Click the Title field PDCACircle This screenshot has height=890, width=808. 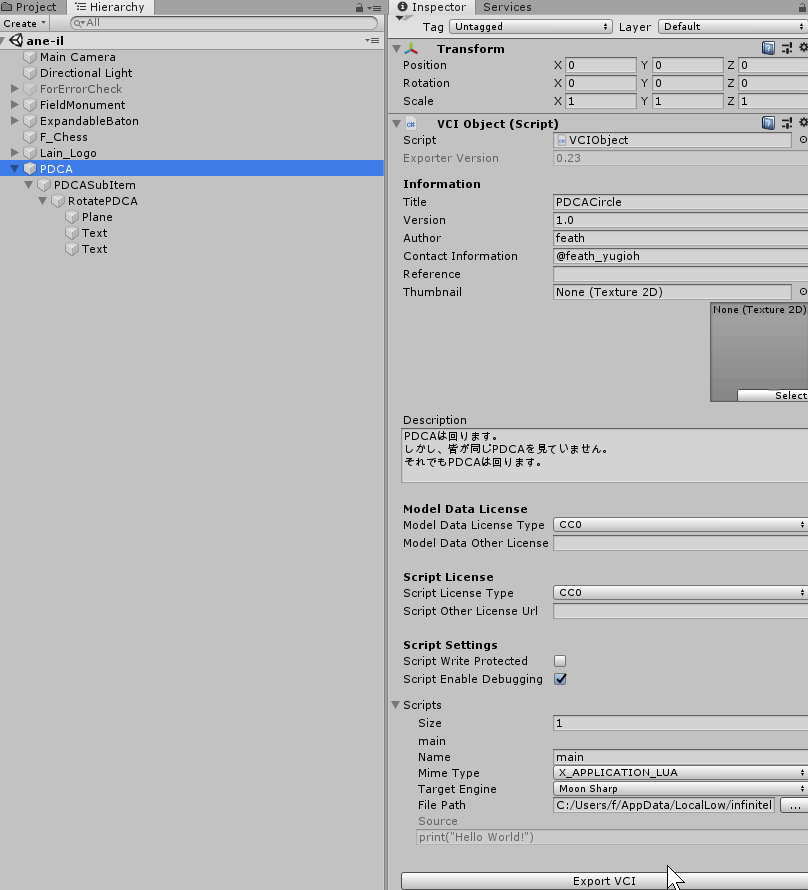click(680, 202)
